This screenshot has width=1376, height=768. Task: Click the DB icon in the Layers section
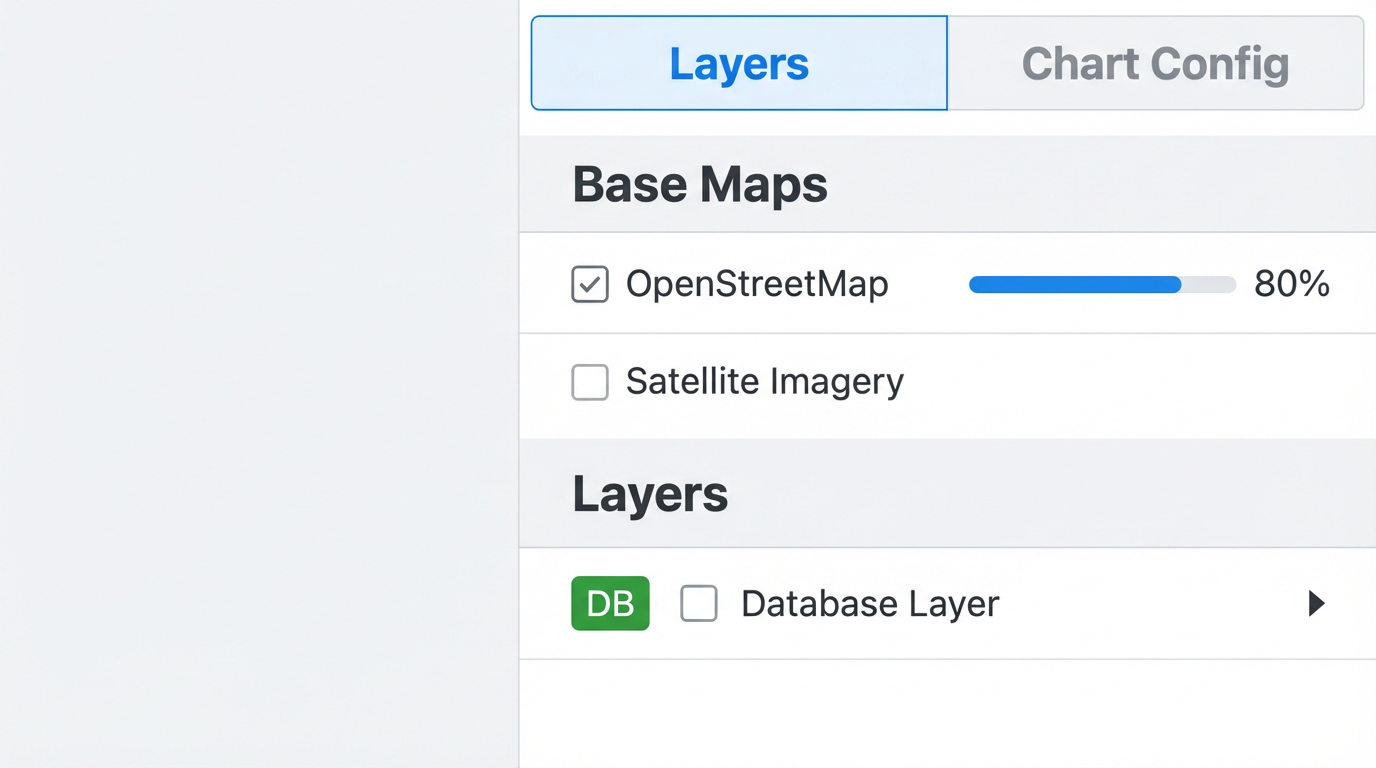coord(610,603)
